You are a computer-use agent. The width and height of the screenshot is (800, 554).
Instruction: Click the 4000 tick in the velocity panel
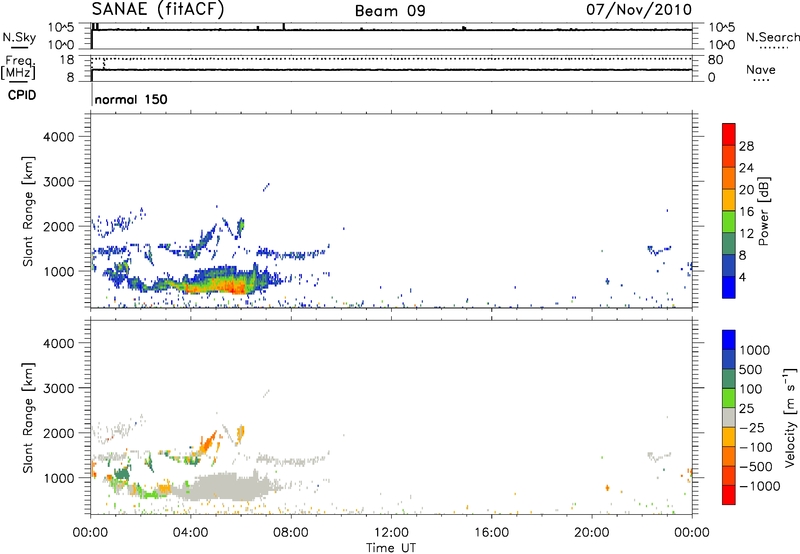coord(59,343)
